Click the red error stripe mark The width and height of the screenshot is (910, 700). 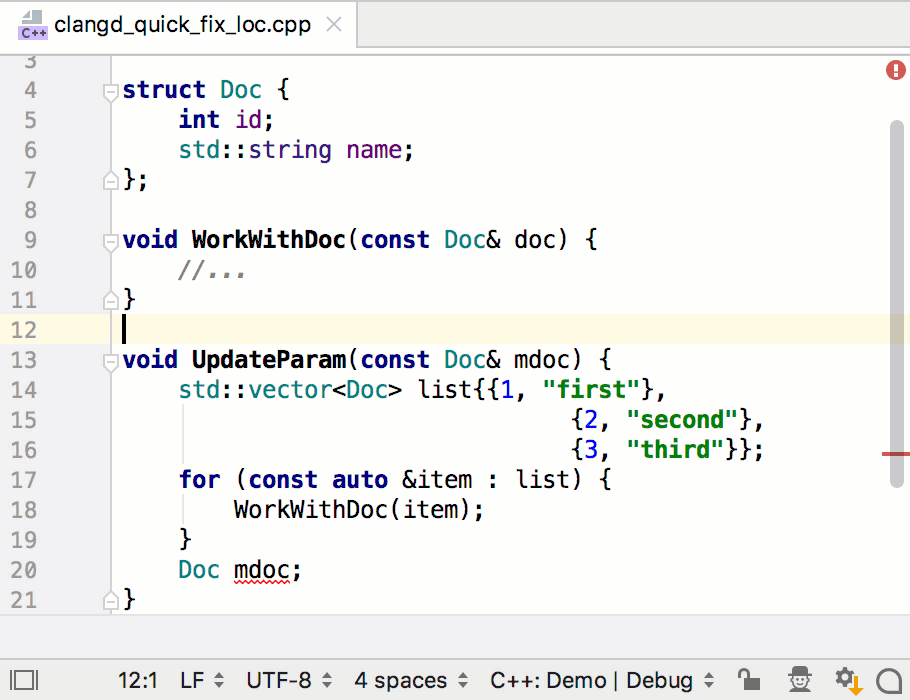[896, 453]
